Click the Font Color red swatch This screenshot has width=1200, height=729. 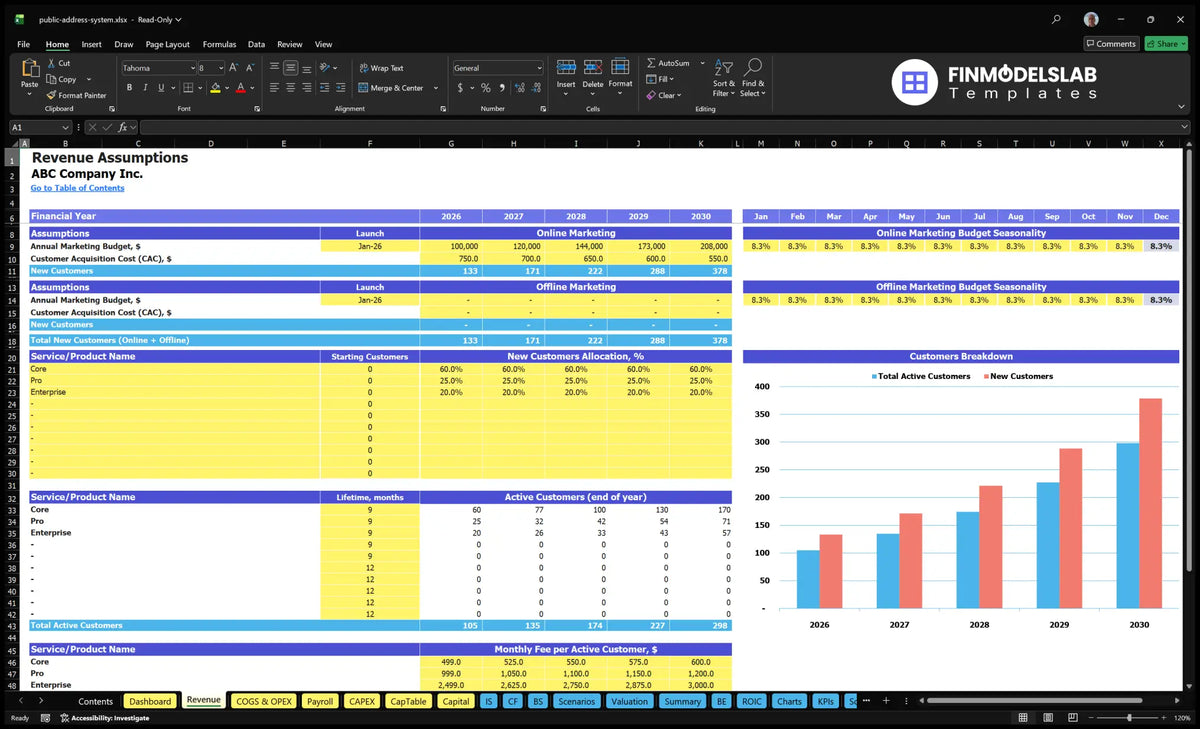click(x=240, y=88)
